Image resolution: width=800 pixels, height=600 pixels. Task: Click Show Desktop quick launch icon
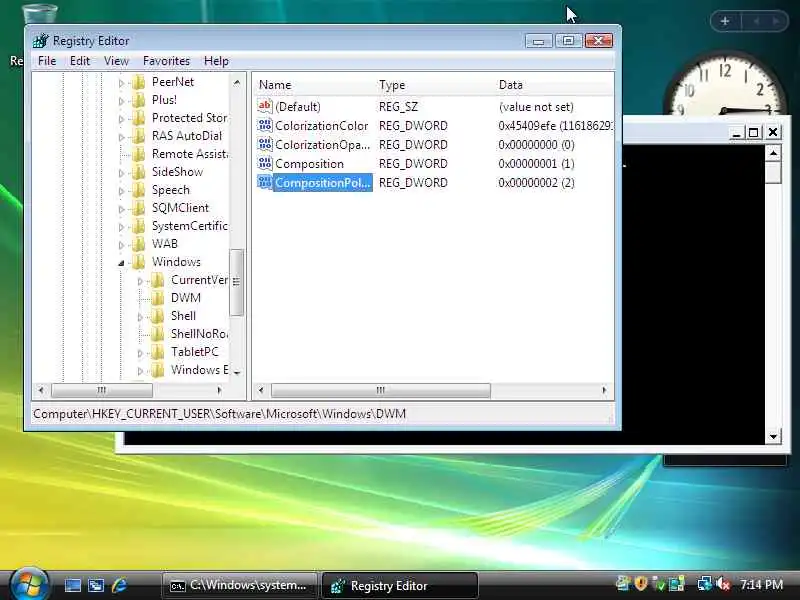pyautogui.click(x=72, y=585)
